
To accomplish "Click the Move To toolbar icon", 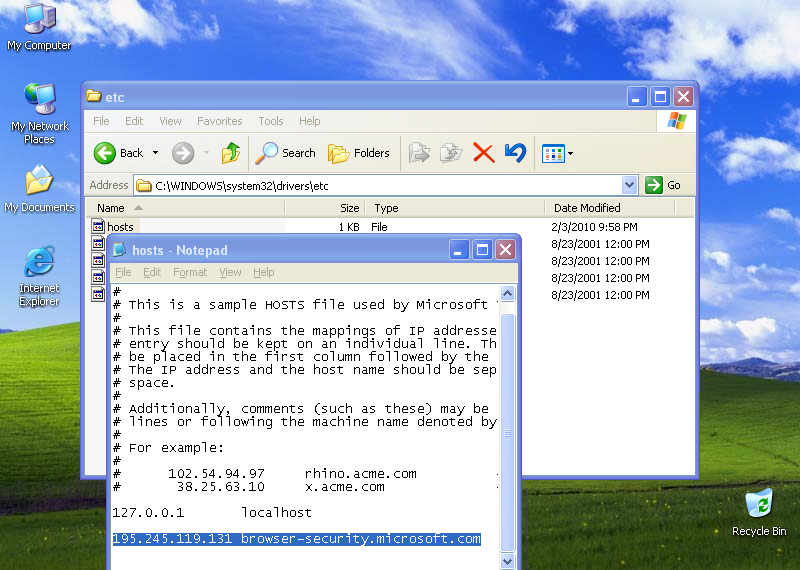I will (x=419, y=153).
